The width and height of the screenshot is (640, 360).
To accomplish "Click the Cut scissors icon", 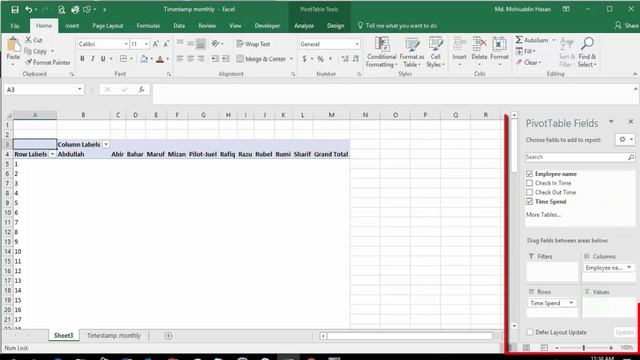I will click(x=28, y=40).
